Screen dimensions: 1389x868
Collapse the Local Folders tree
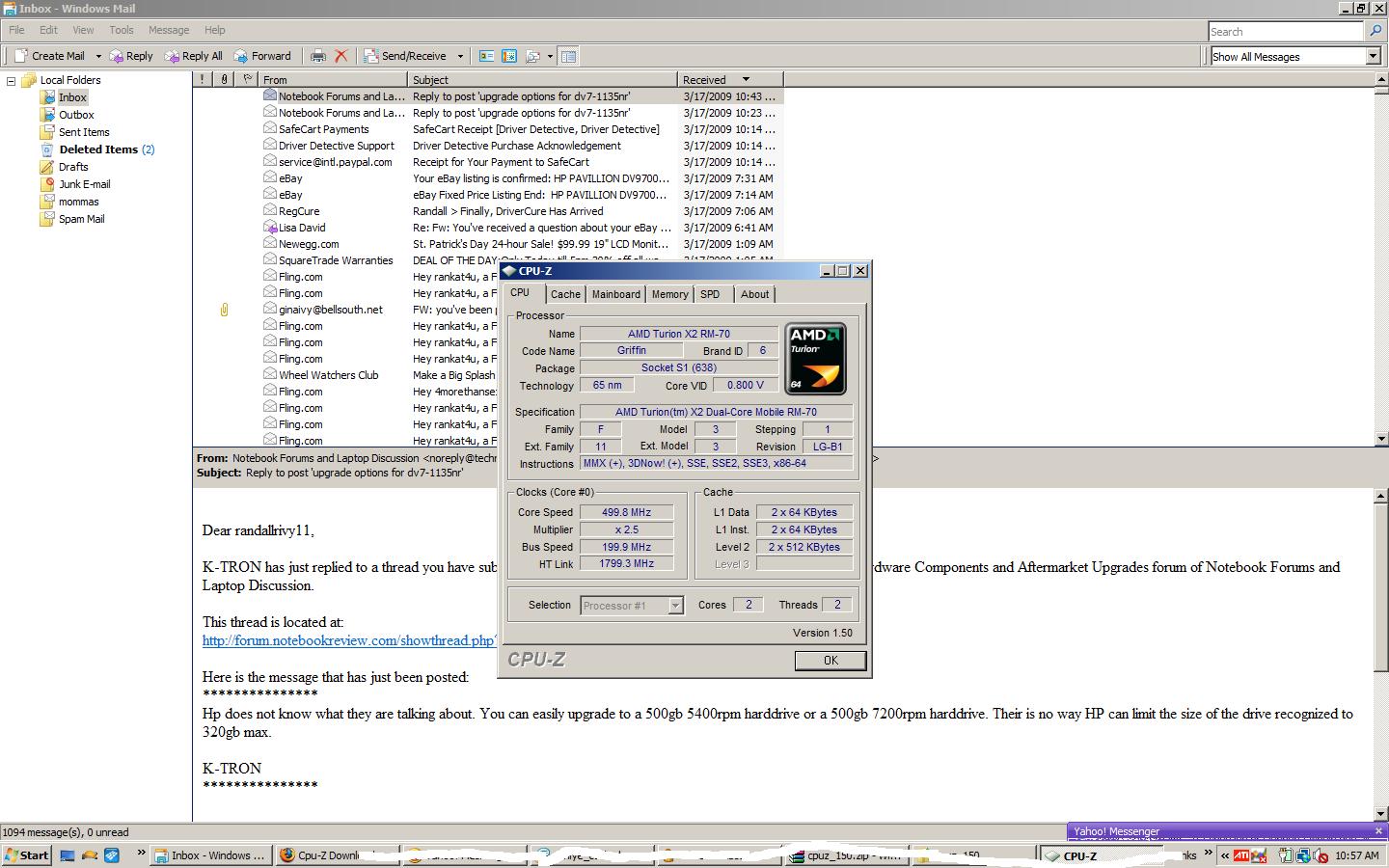click(x=12, y=81)
